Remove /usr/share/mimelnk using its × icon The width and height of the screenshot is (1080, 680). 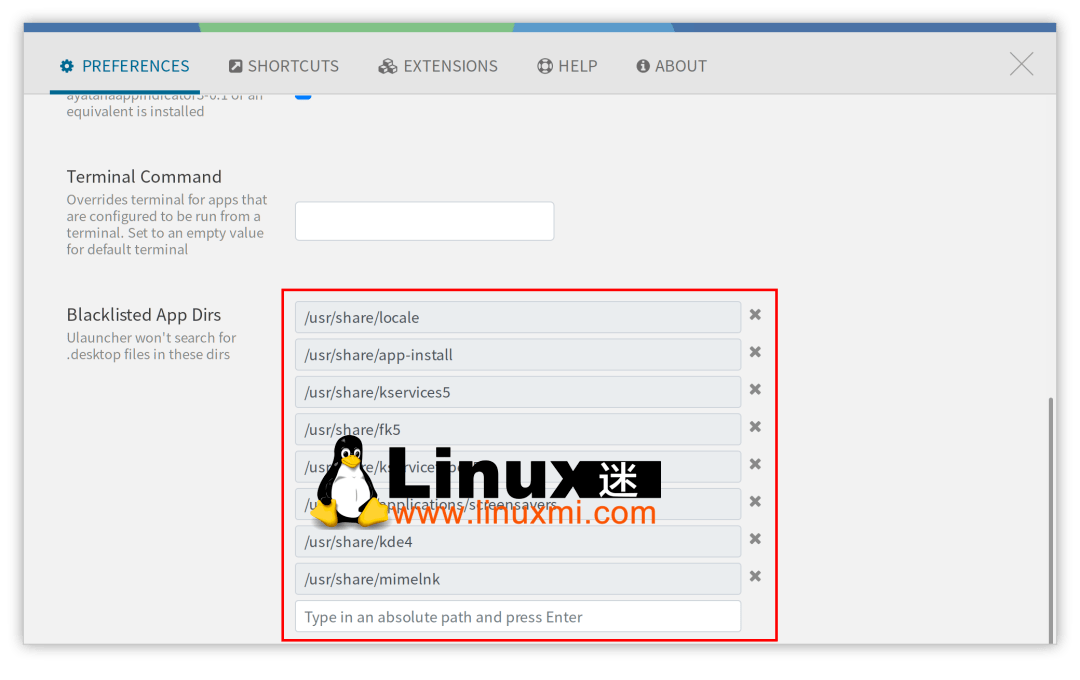tap(755, 576)
